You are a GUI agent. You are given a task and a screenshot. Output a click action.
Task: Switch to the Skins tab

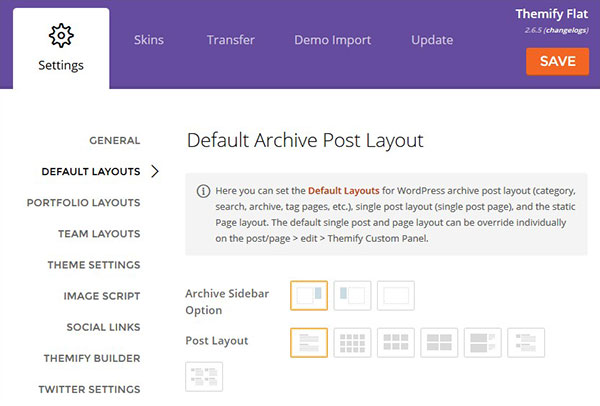coord(149,40)
